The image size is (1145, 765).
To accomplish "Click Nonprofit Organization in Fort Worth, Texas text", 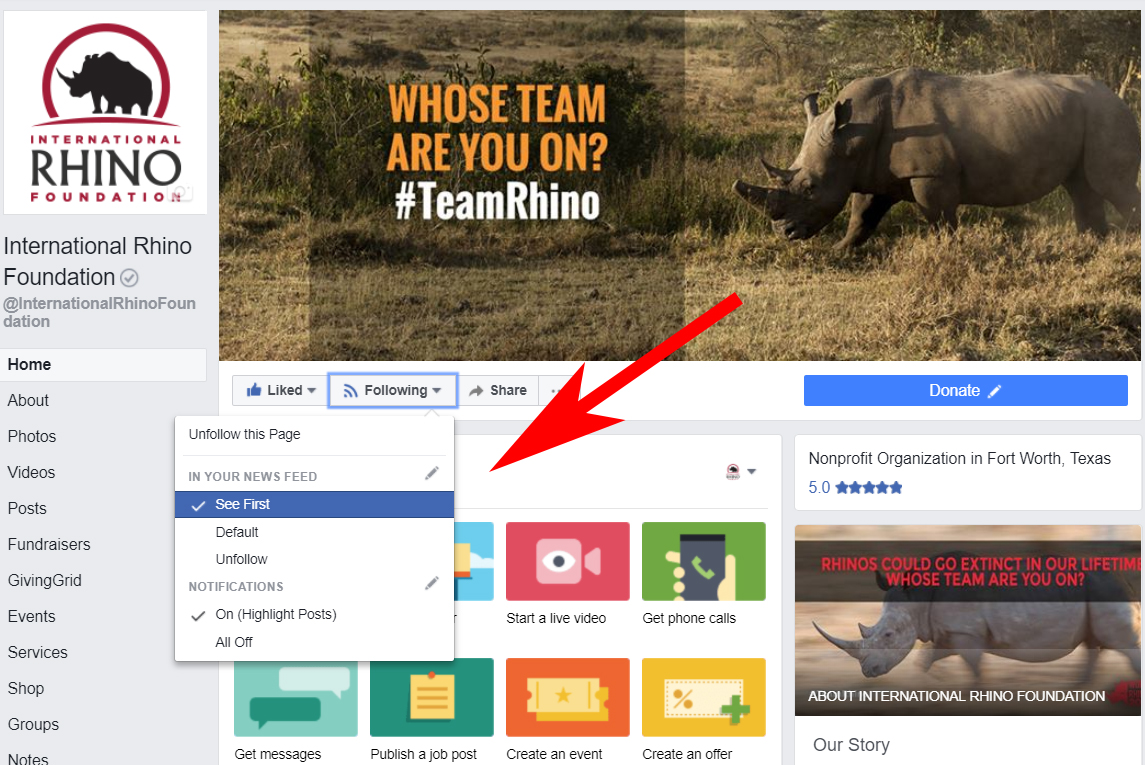I will point(960,458).
